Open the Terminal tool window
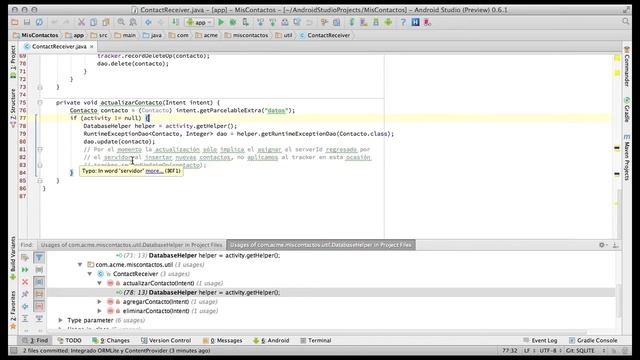 coord(316,340)
